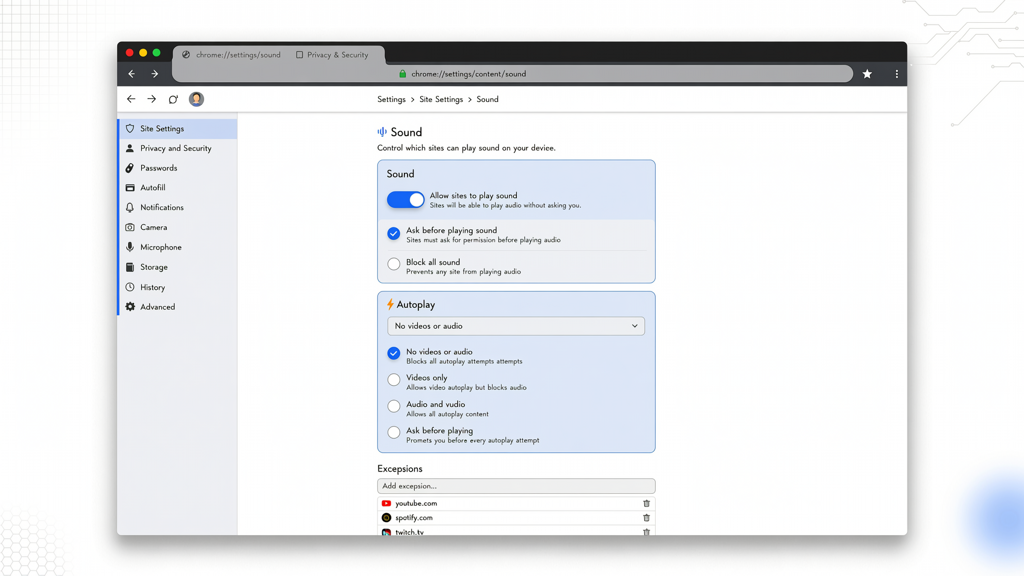Select the Block all sound option
Image resolution: width=1024 pixels, height=576 pixels.
coord(394,264)
